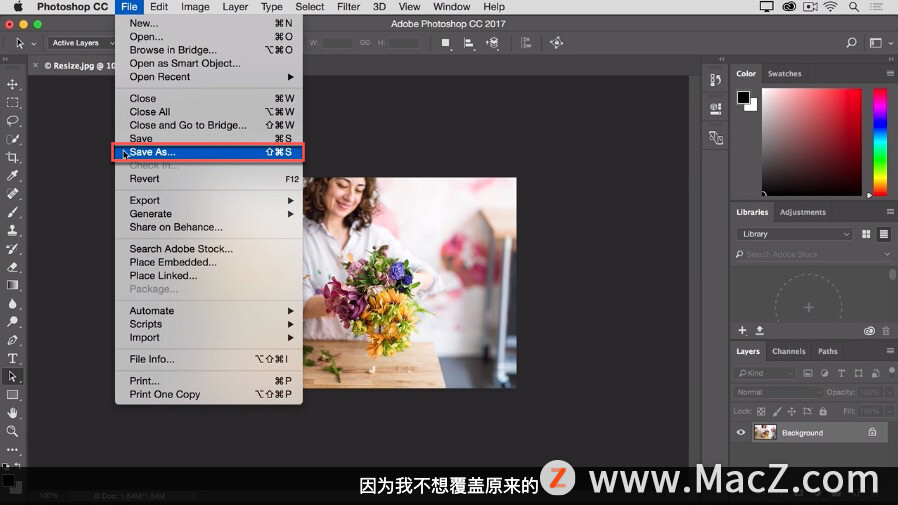Viewport: 898px width, 505px height.
Task: Expand the Automate submenu
Action: (x=209, y=311)
